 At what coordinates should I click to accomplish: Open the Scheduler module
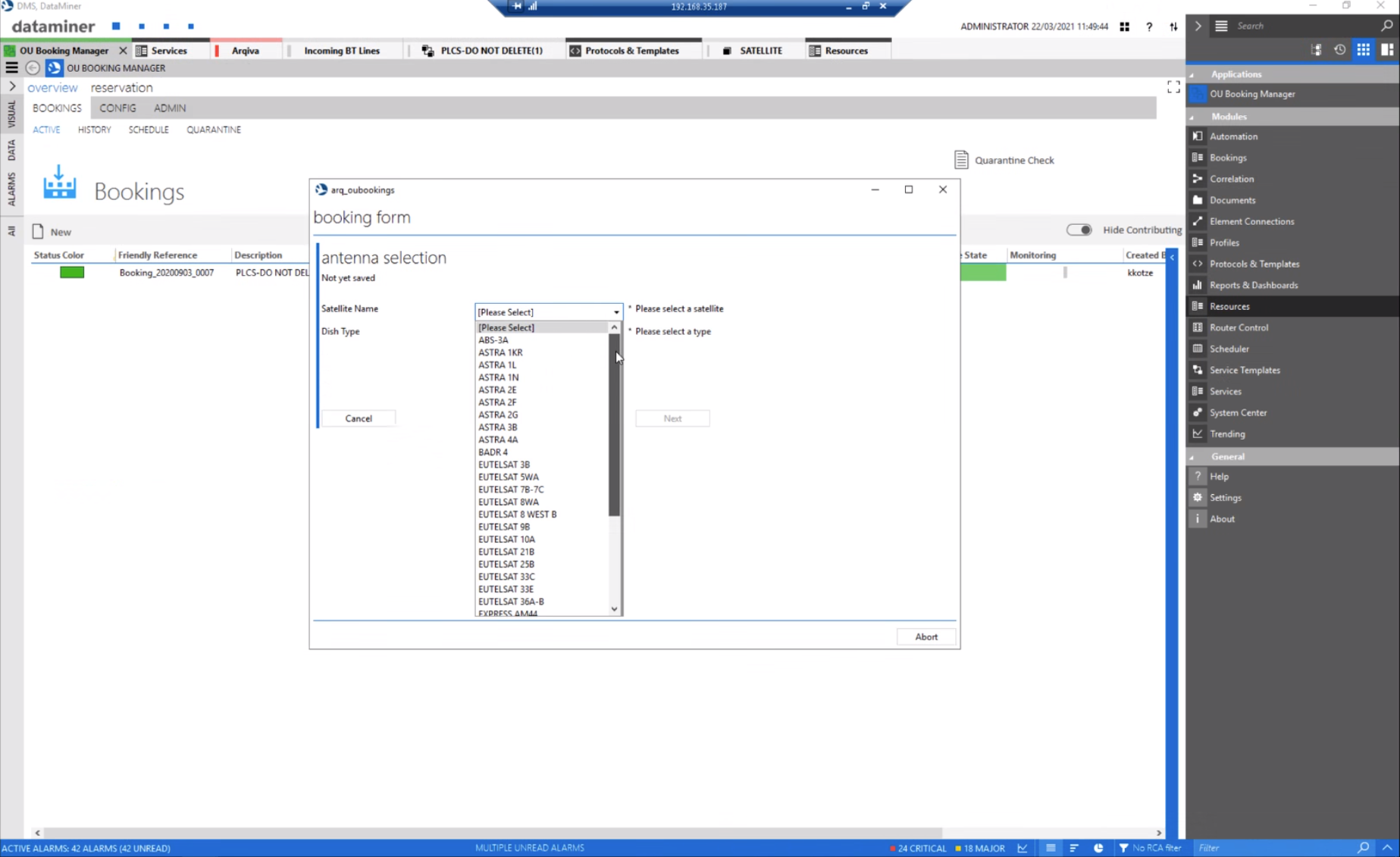(1229, 349)
